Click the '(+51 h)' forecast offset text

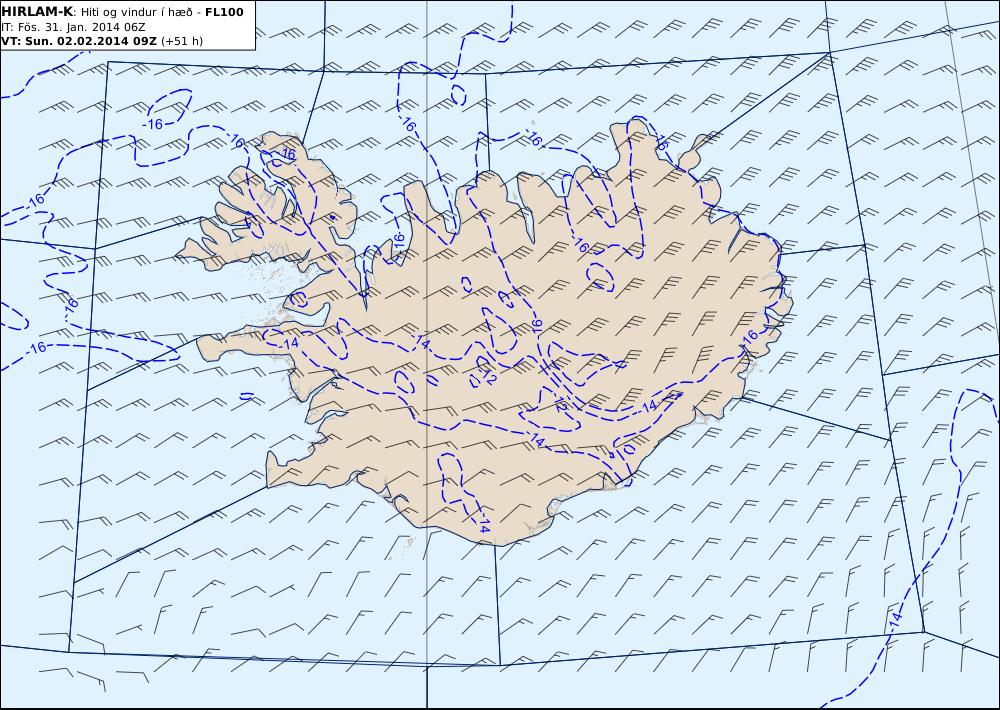[182, 41]
